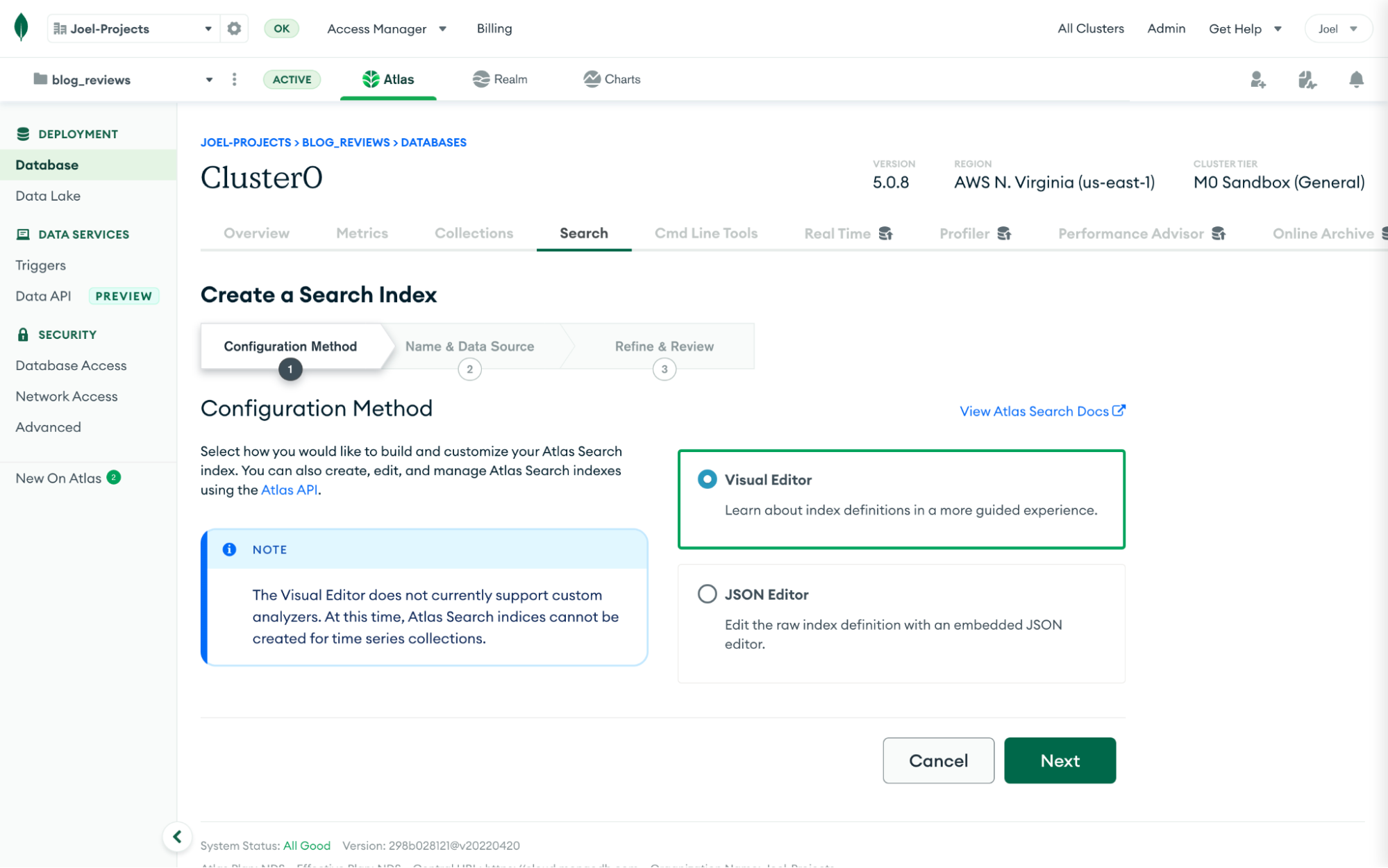This screenshot has width=1388, height=868.
Task: Open the Overview cluster tab
Action: (256, 233)
